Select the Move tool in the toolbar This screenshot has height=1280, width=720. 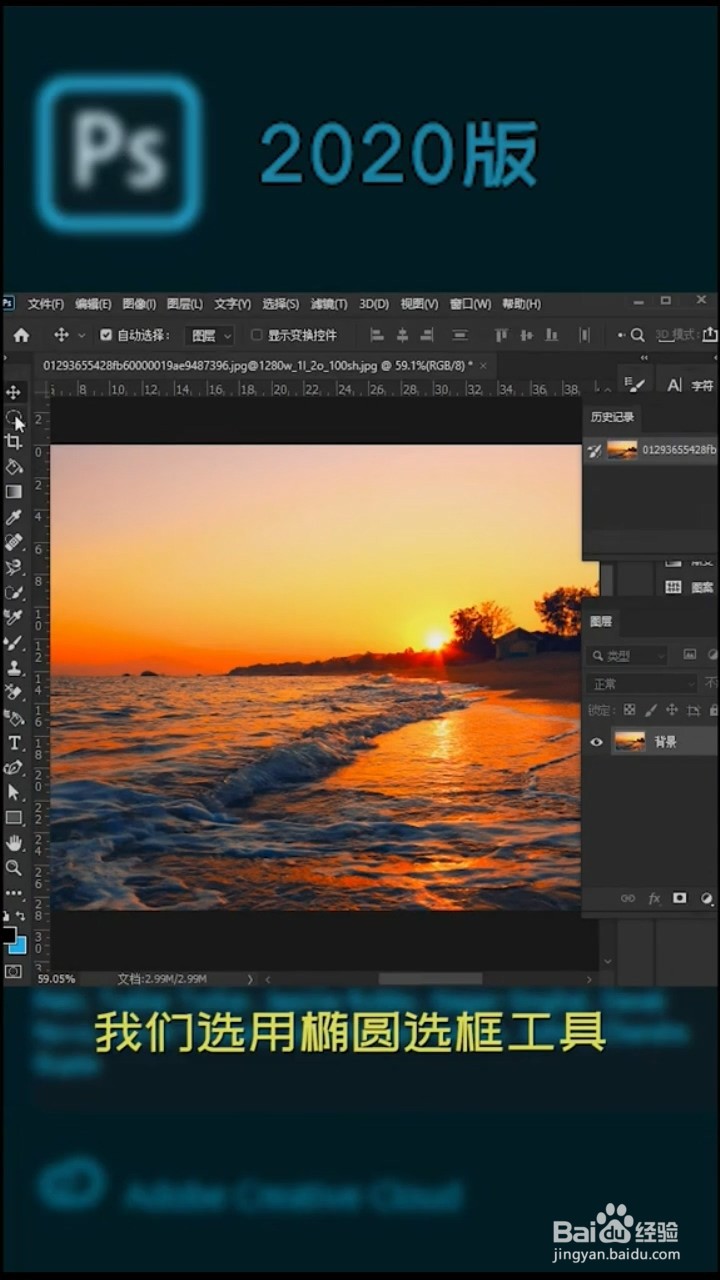(14, 391)
